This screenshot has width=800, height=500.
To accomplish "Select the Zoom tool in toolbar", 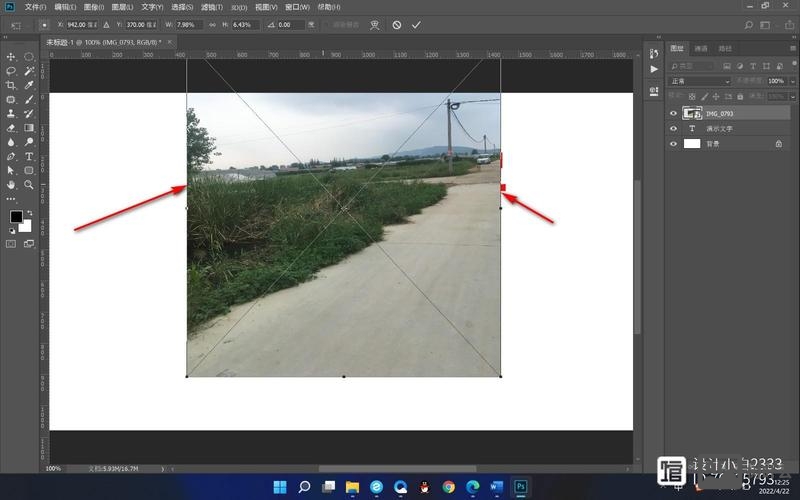I will point(29,185).
